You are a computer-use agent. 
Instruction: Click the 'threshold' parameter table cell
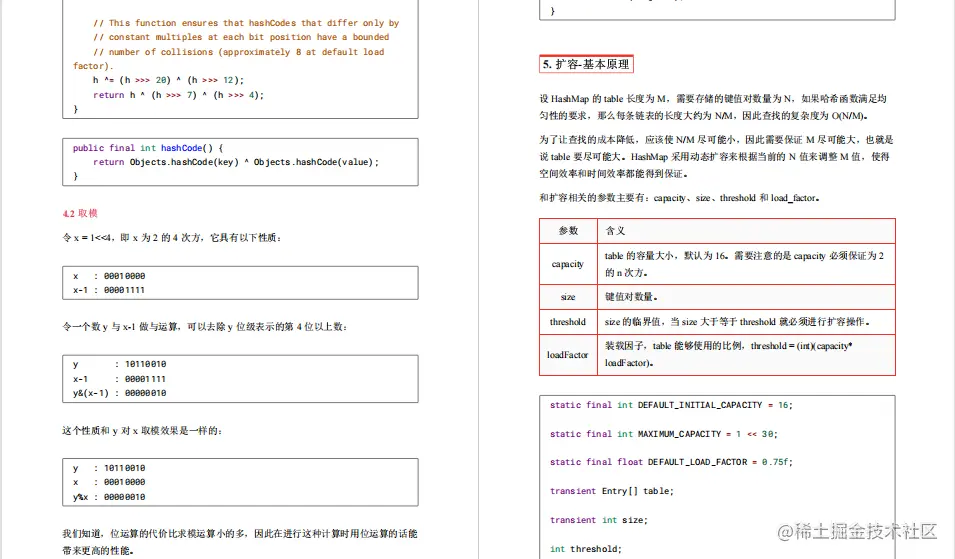tap(568, 322)
